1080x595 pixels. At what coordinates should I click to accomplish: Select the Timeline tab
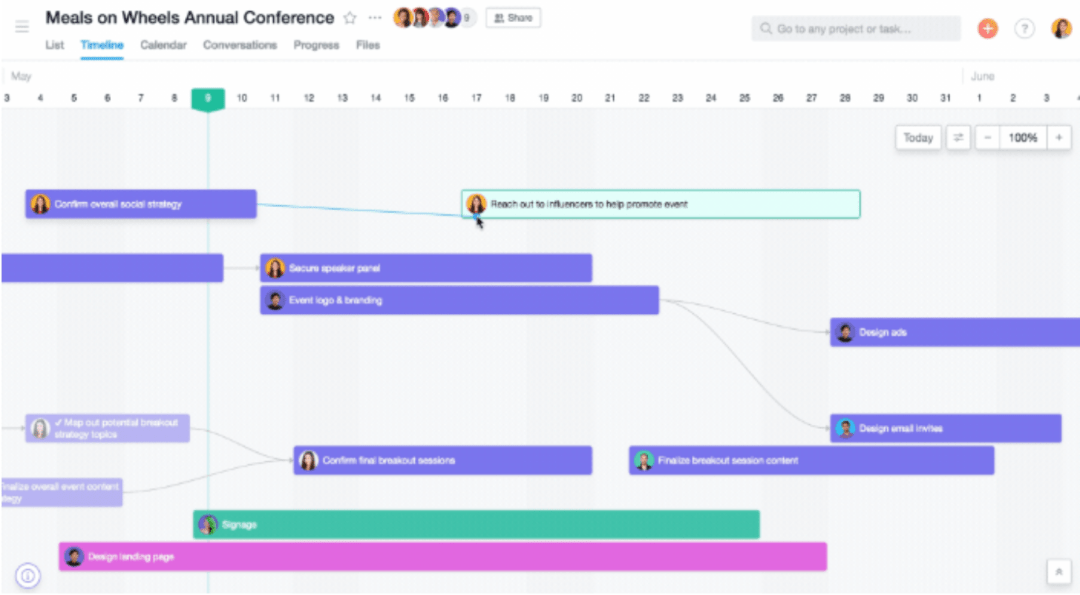[102, 45]
